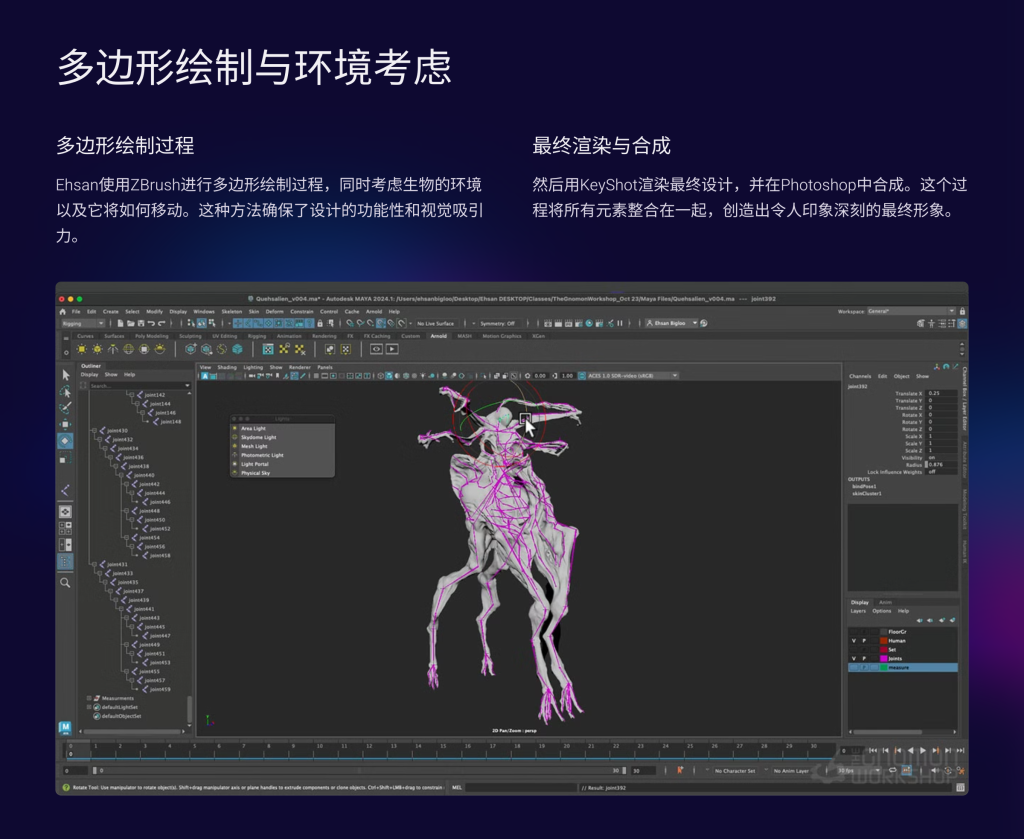The height and width of the screenshot is (839, 1024).
Task: Choose Skydome Light in Lights popup
Action: coord(283,437)
